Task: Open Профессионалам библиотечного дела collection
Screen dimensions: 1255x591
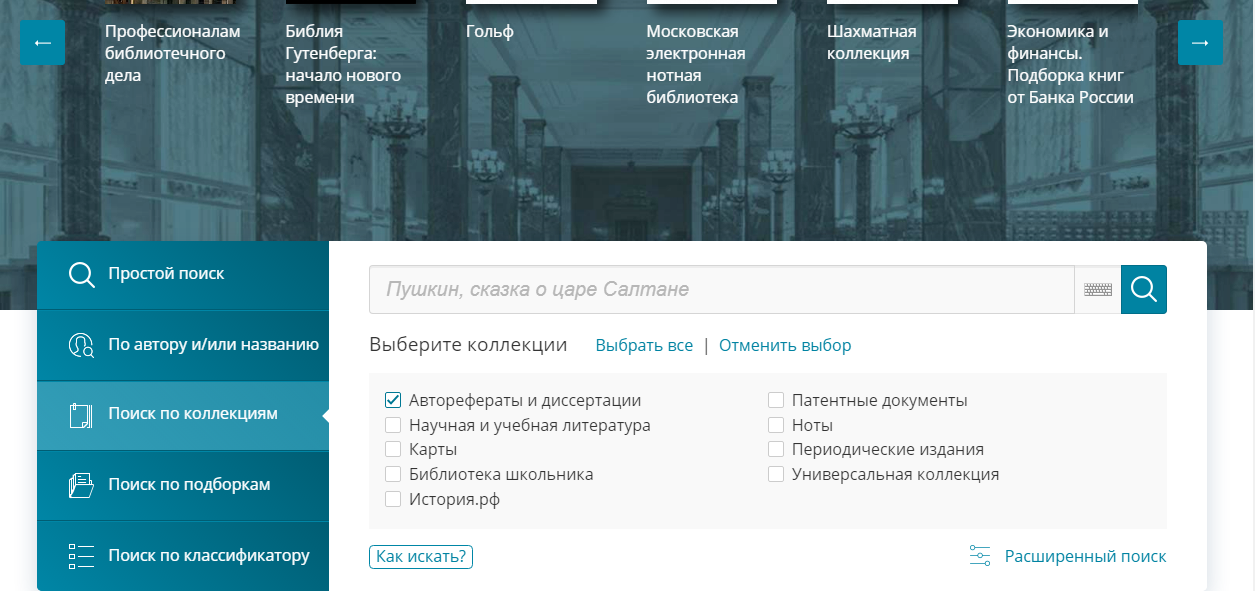Action: tap(172, 53)
